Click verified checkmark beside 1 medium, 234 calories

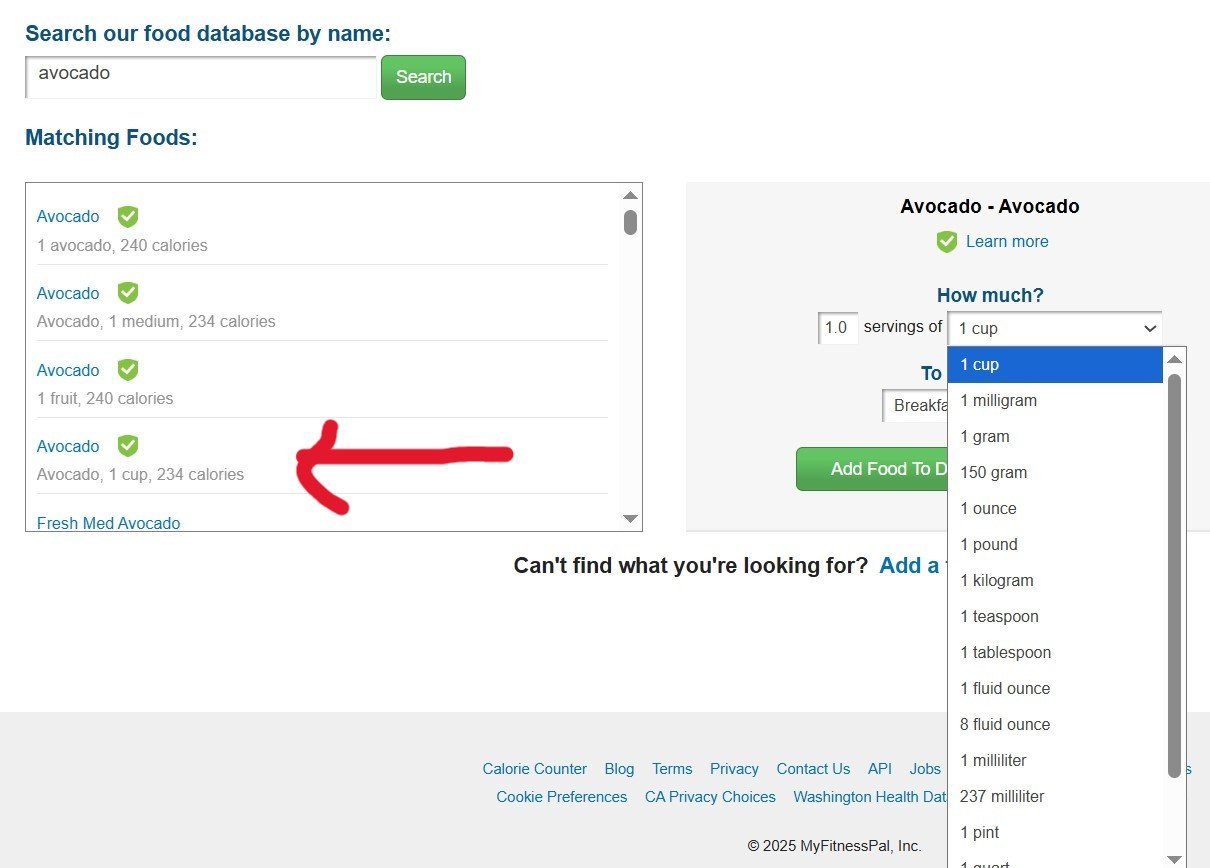(x=128, y=293)
